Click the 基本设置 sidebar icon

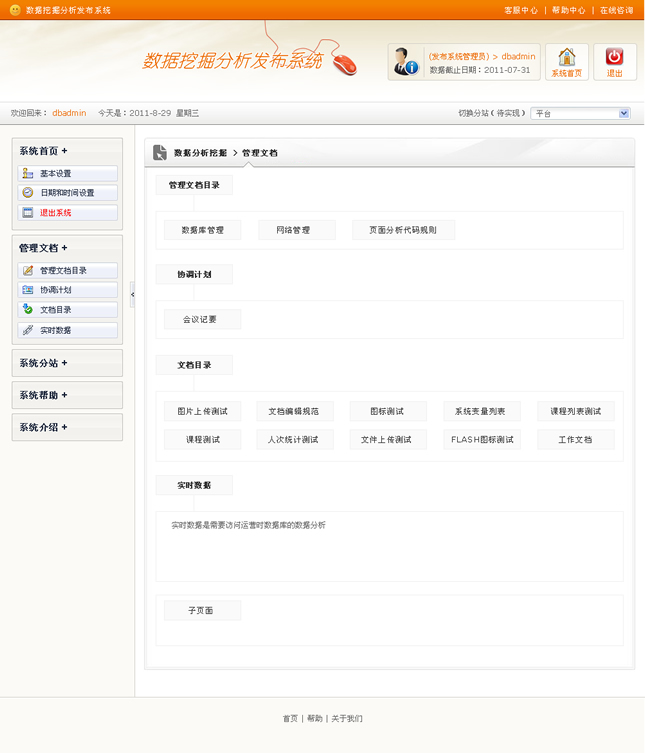point(28,174)
